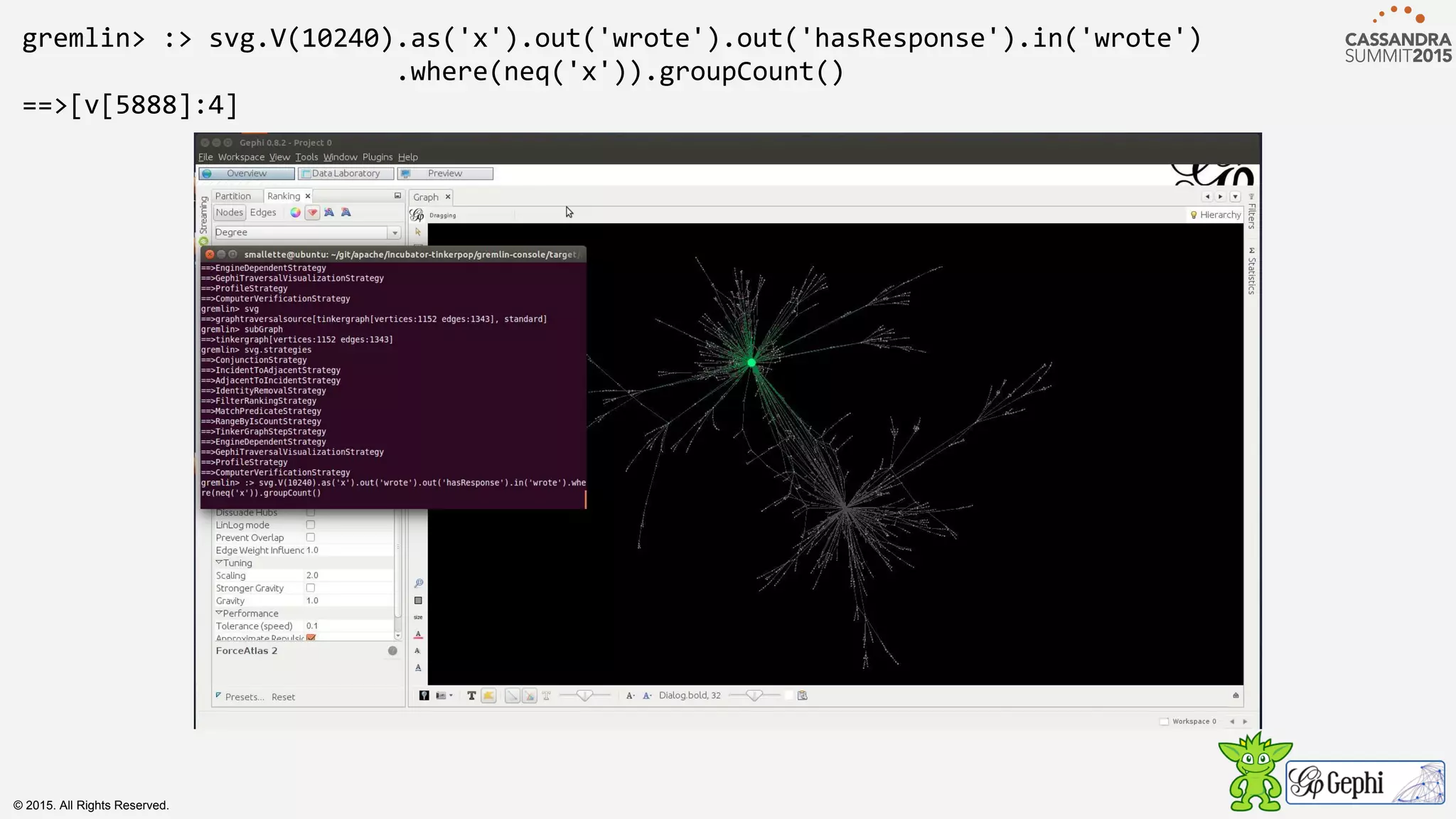Switch to Preview view
This screenshot has width=1456, height=819.
point(445,173)
